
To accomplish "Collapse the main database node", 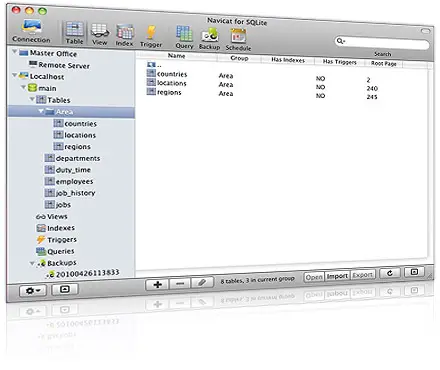I will click(x=23, y=87).
